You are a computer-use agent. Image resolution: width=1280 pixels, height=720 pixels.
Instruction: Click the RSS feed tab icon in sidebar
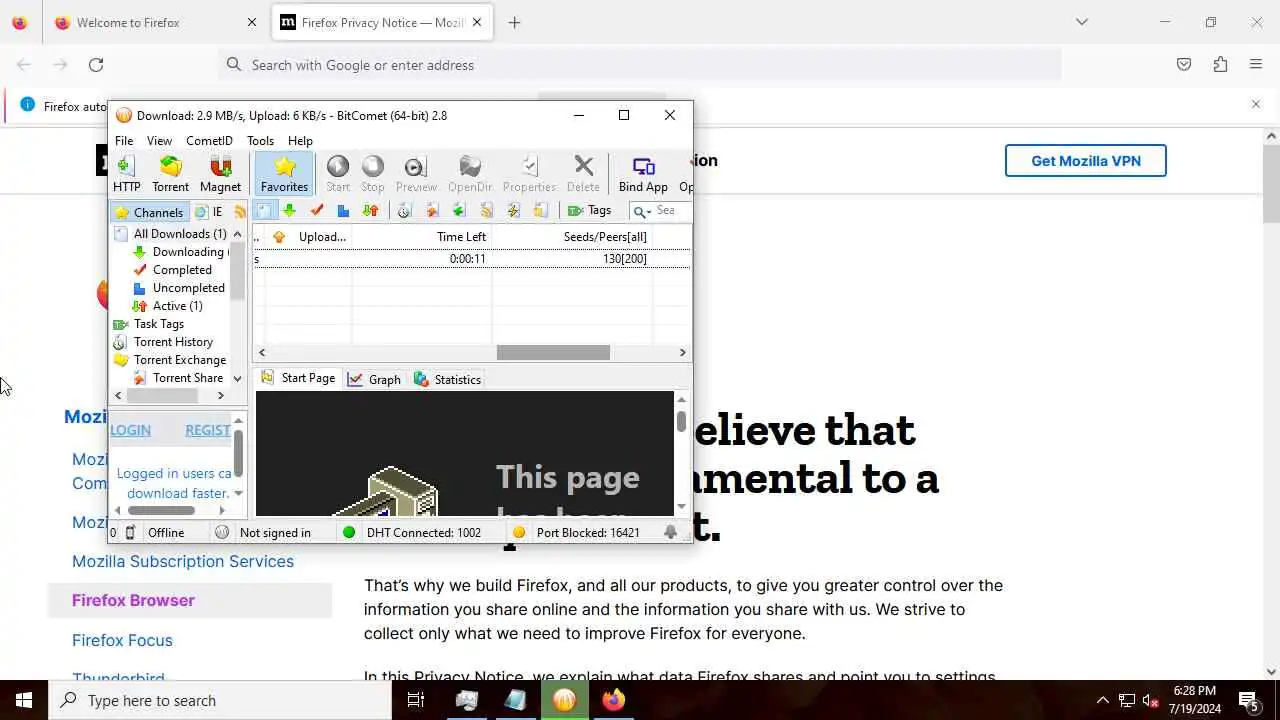(240, 212)
